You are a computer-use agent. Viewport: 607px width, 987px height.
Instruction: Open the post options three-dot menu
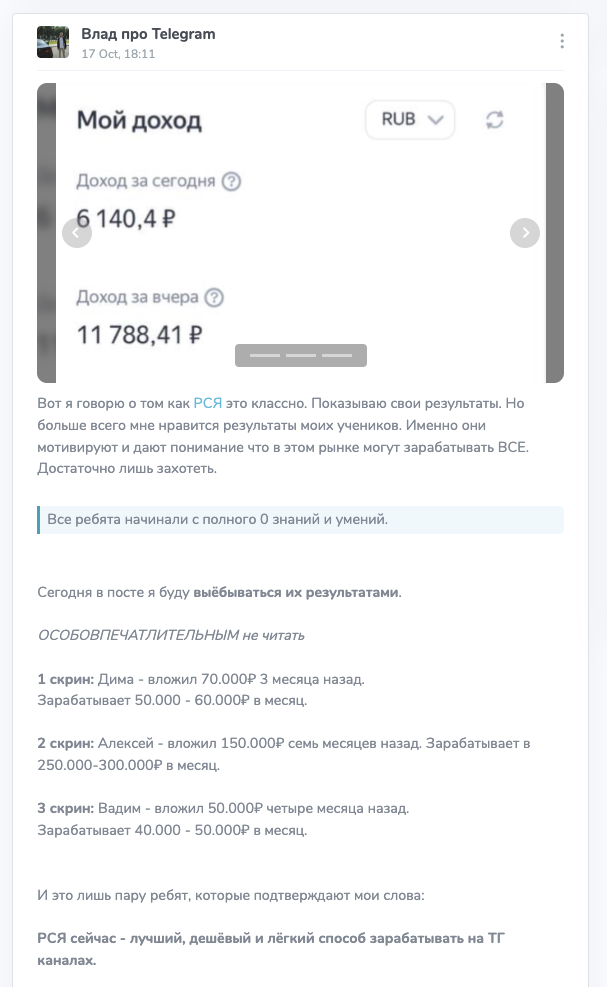564,40
